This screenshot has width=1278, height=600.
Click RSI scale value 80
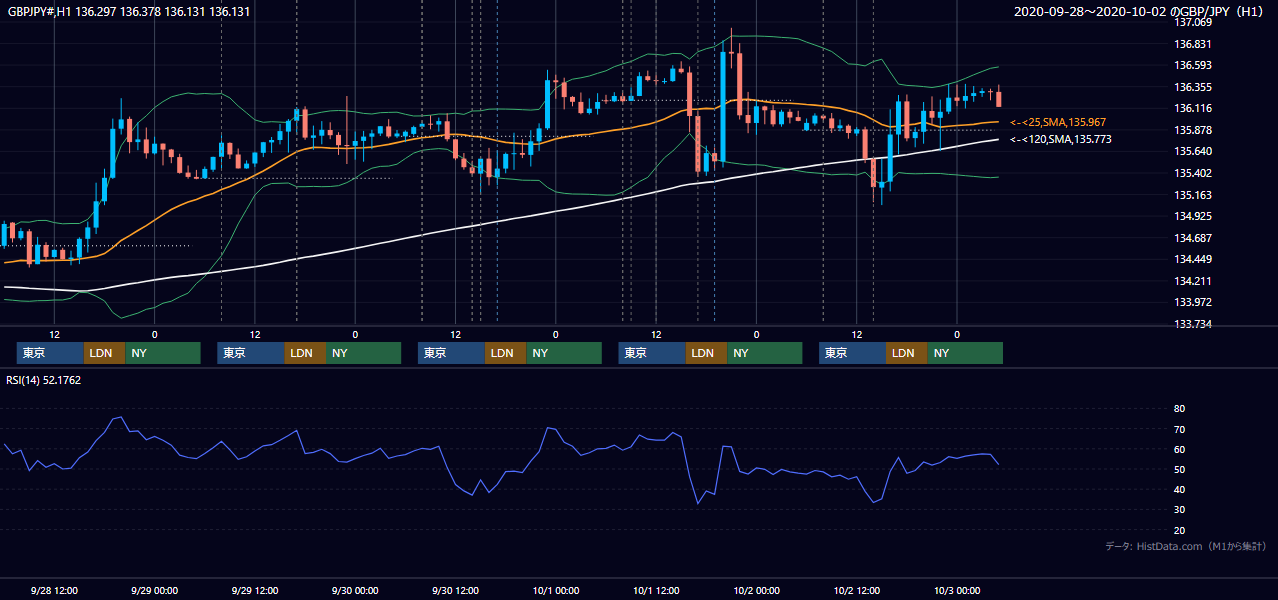pyautogui.click(x=1179, y=409)
